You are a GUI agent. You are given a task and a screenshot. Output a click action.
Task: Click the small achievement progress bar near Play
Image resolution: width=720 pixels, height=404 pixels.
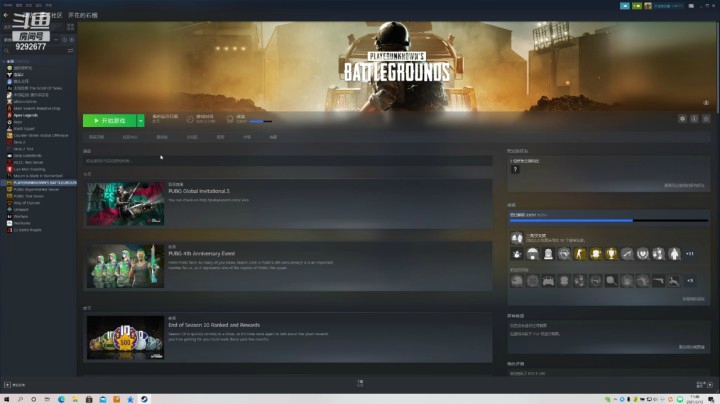coord(261,122)
